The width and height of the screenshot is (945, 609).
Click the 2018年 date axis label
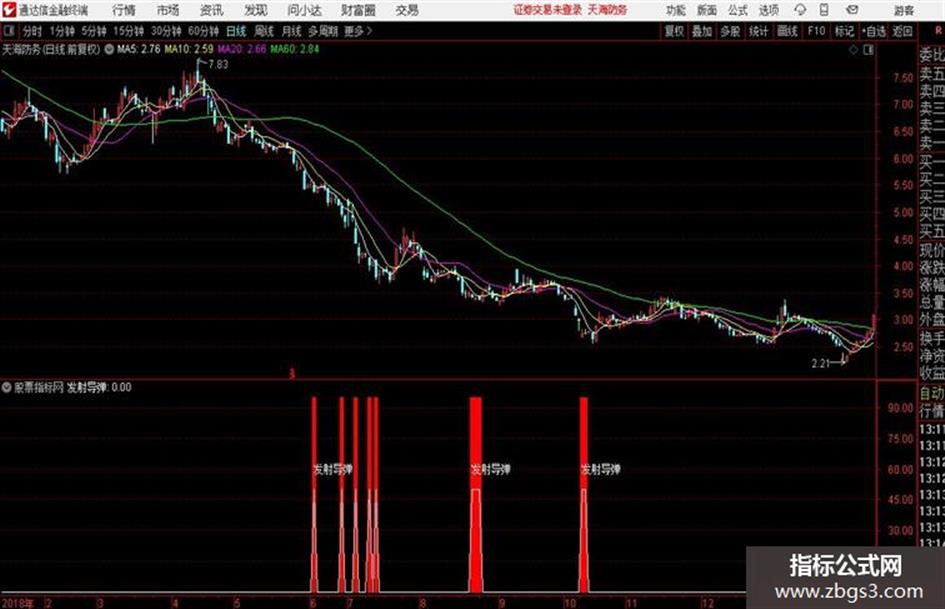[18, 603]
